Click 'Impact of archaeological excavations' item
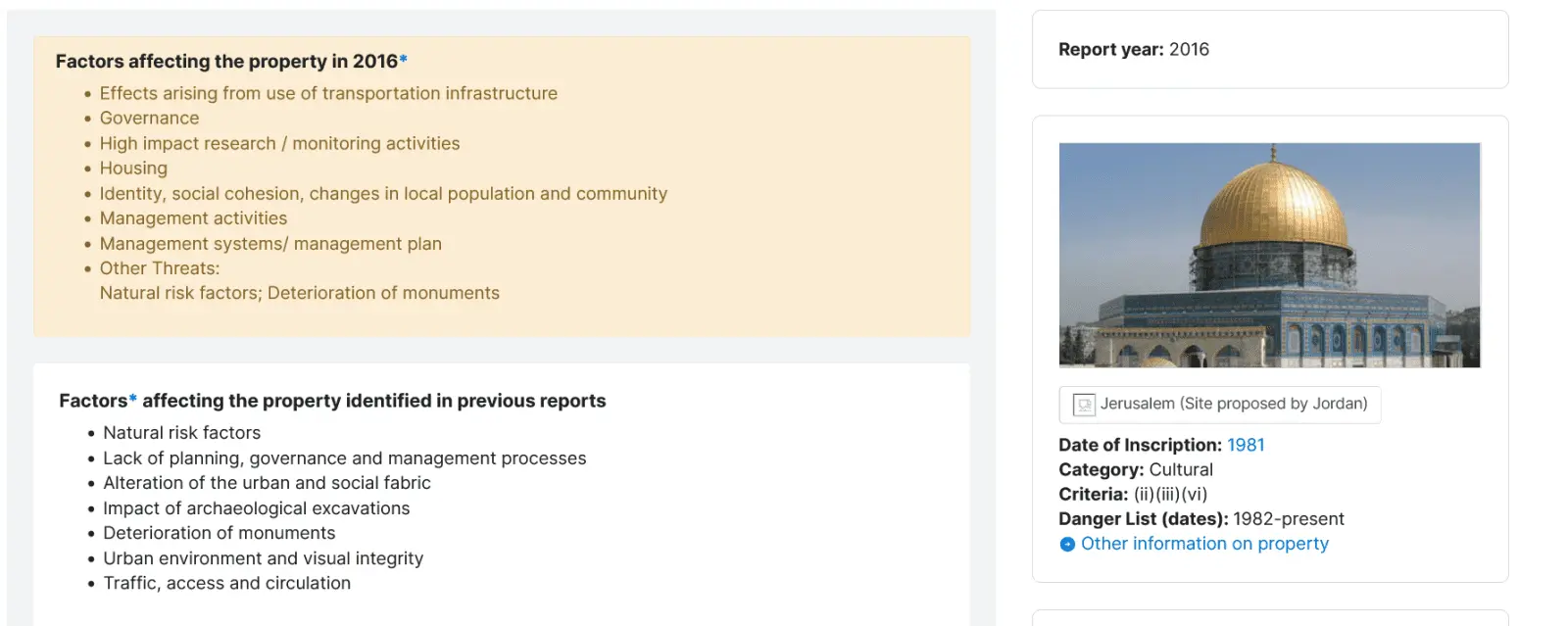This screenshot has width=1568, height=626. [x=256, y=508]
